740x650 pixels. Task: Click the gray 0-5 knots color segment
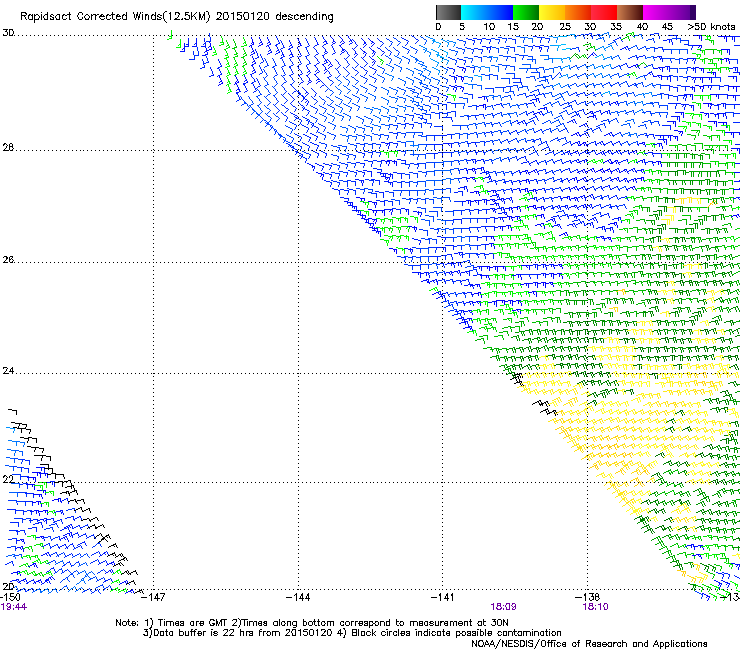click(x=448, y=12)
